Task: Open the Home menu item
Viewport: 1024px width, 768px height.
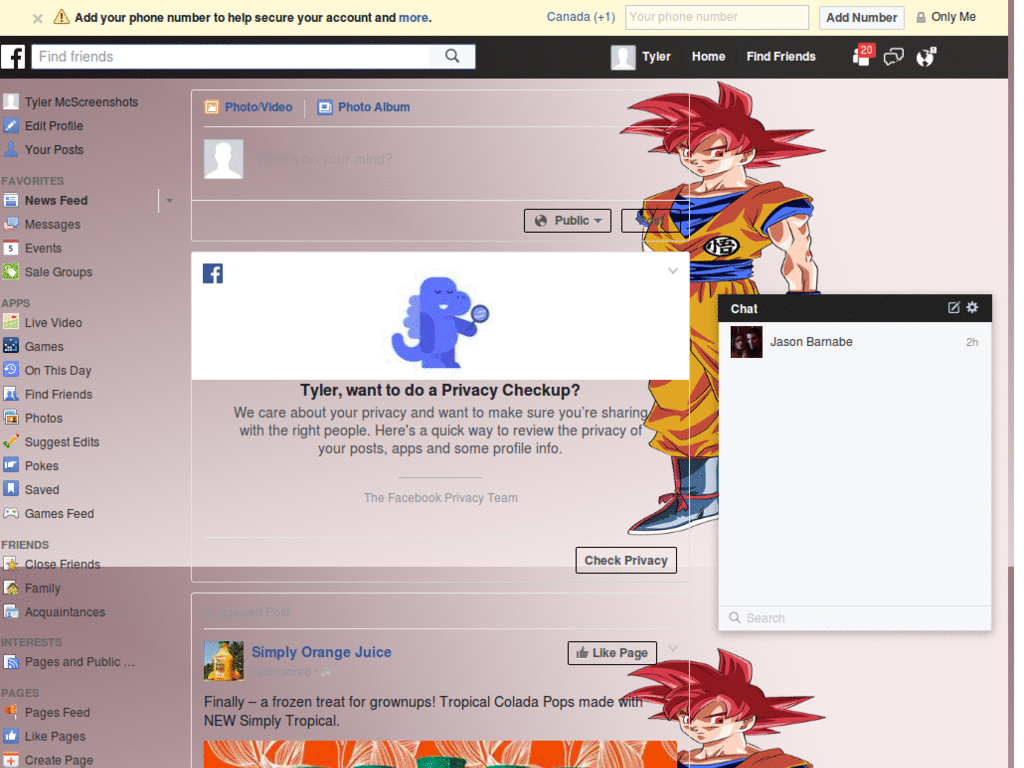Action: [708, 57]
